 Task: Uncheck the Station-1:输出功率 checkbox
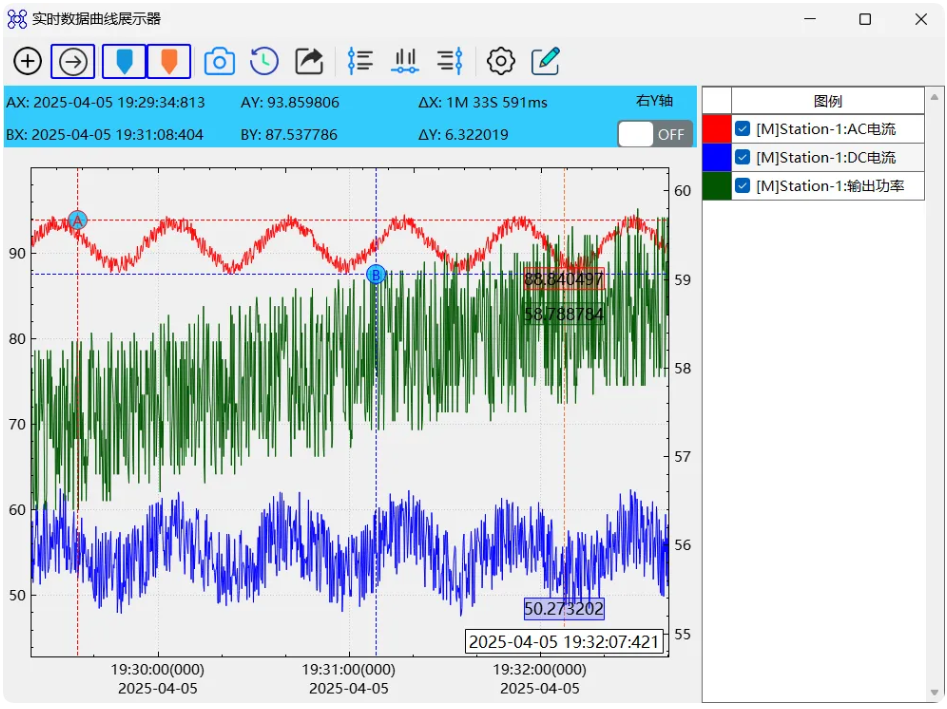click(743, 185)
